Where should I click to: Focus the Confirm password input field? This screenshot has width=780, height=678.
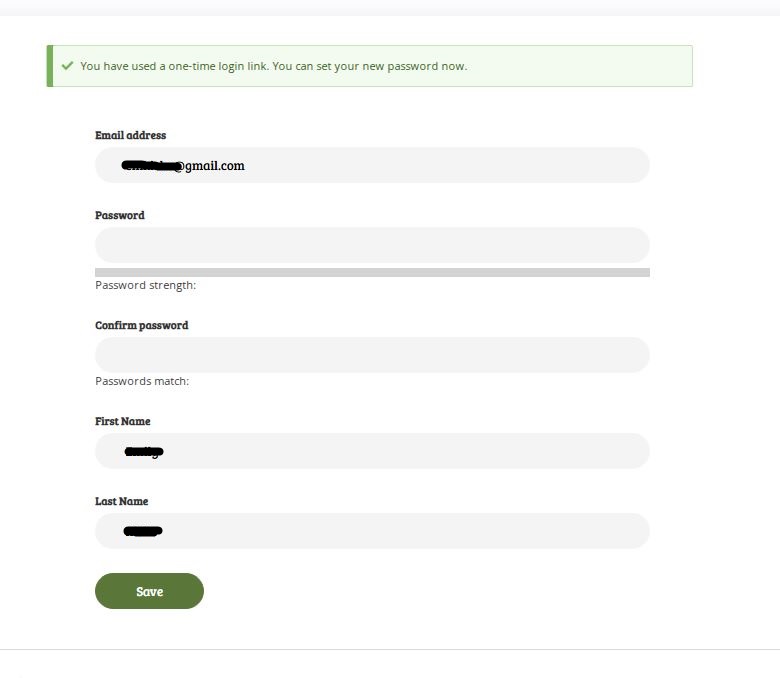tap(372, 355)
